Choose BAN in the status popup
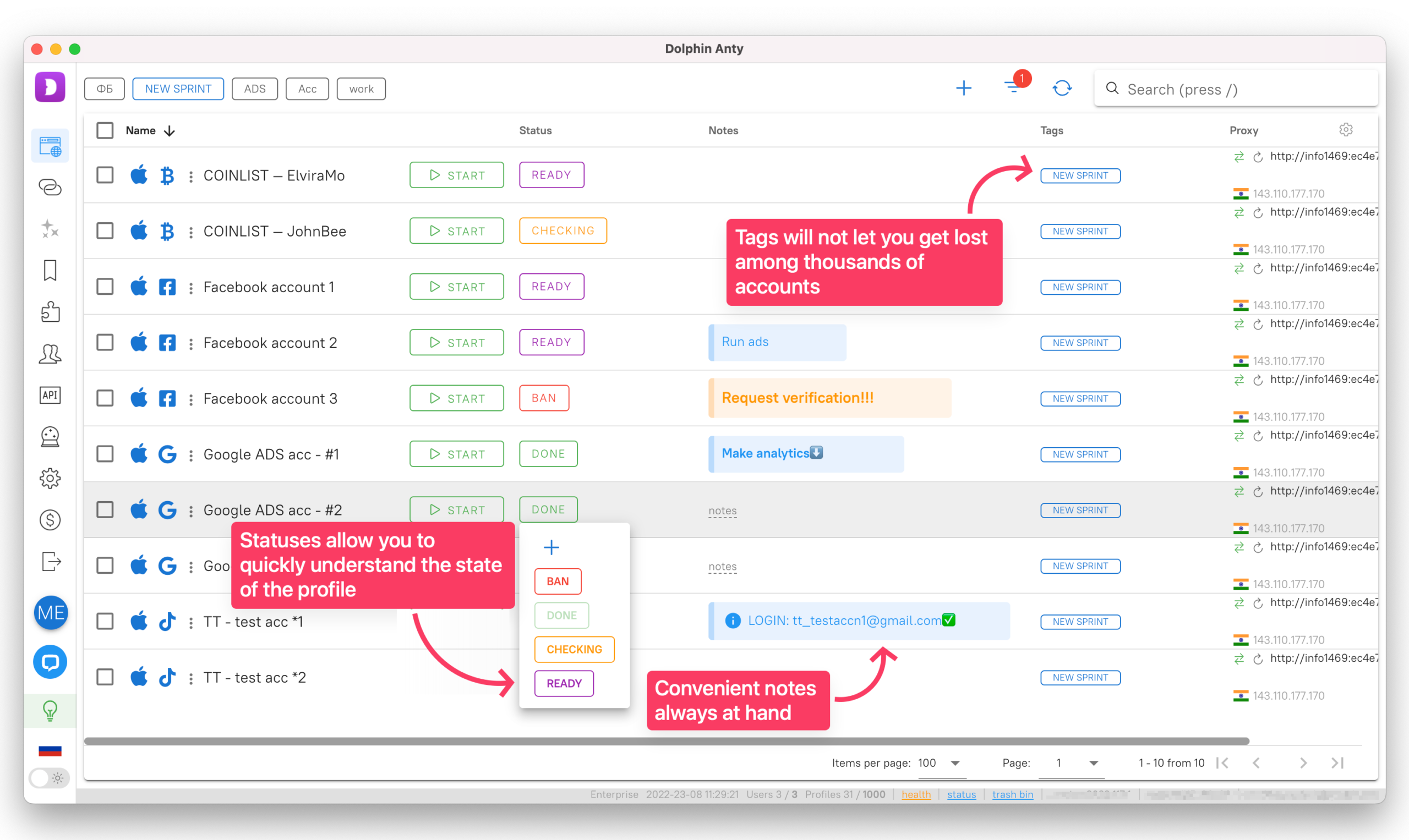Image resolution: width=1409 pixels, height=840 pixels. (558, 581)
